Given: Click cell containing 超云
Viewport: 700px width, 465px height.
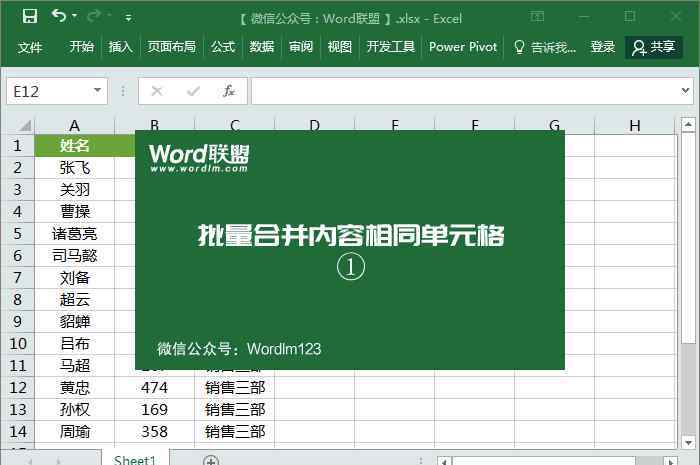Looking at the screenshot, I should 75,299.
